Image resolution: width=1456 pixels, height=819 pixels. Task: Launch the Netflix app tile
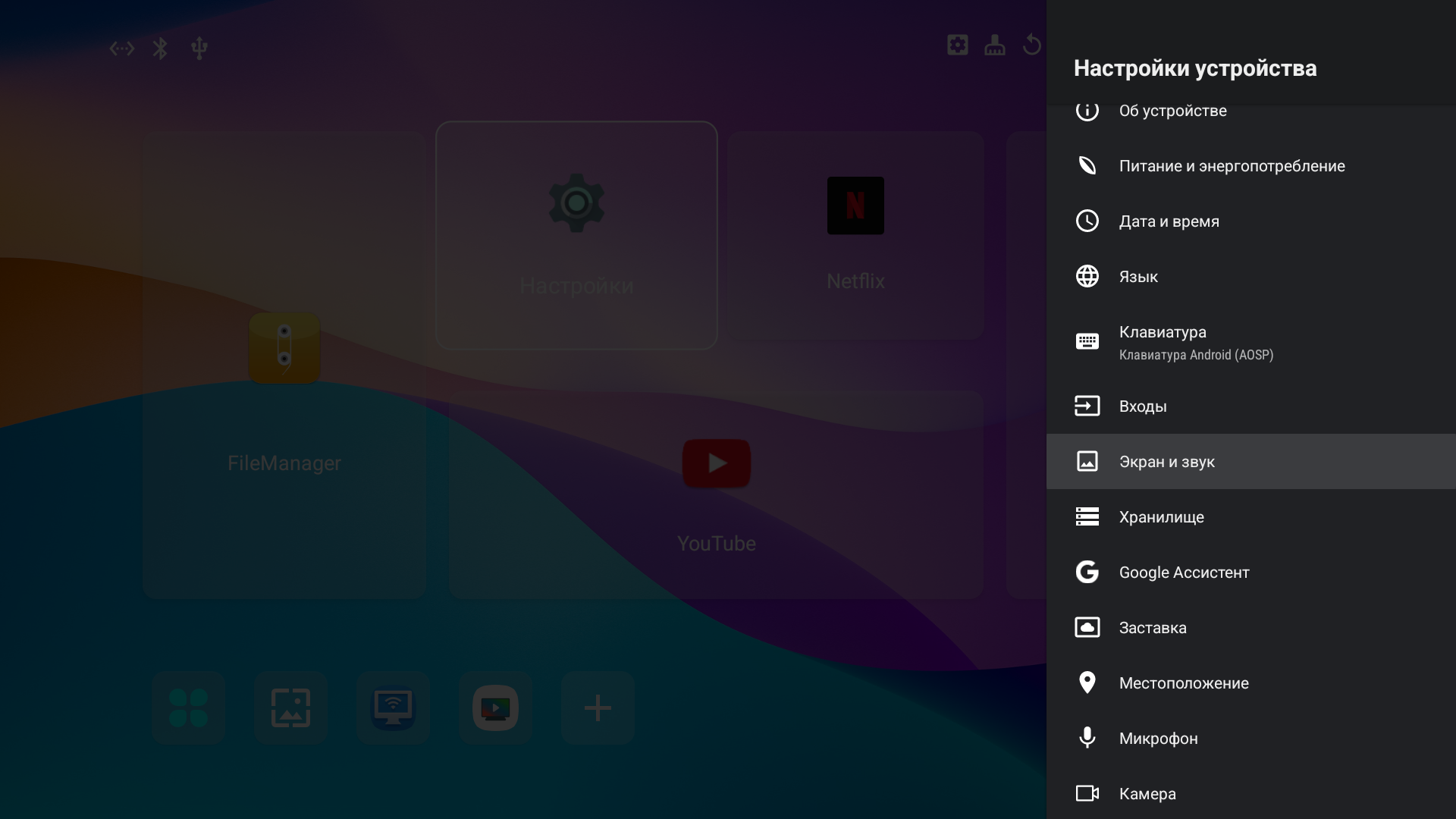pyautogui.click(x=855, y=235)
